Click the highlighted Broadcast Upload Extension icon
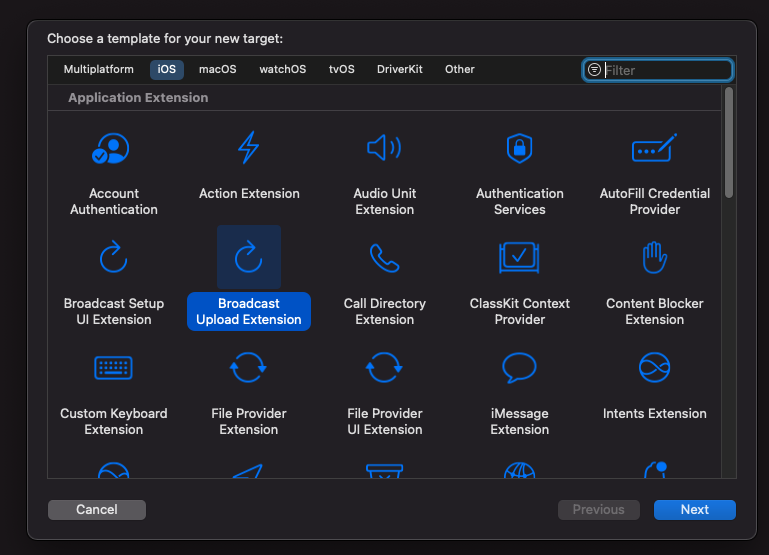This screenshot has height=555, width=769. click(249, 257)
